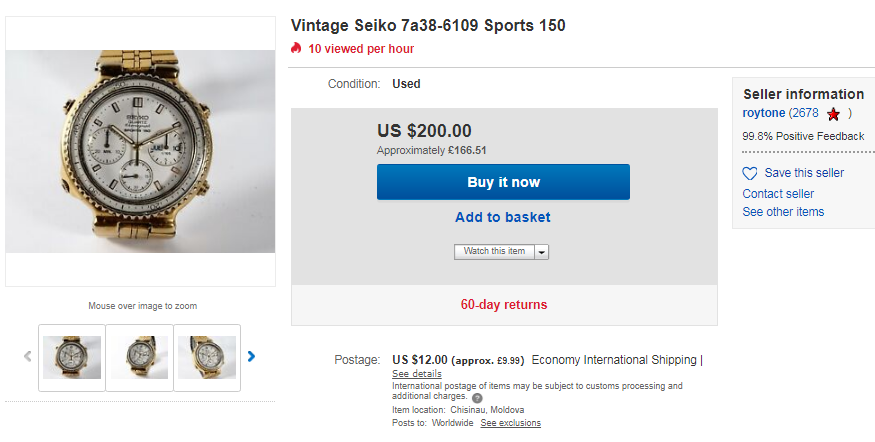875x442 pixels.
Task: Open the seller's 2678 feedback score
Action: pos(804,114)
